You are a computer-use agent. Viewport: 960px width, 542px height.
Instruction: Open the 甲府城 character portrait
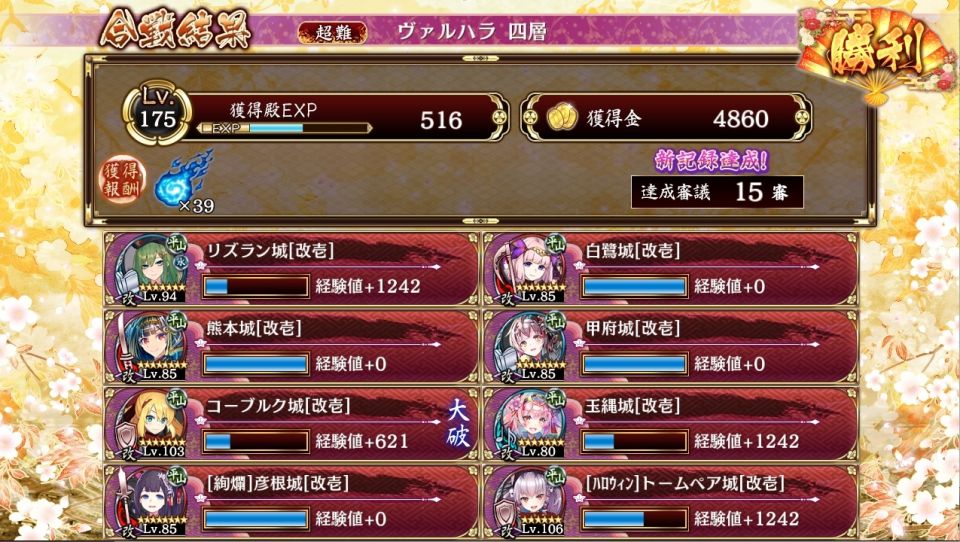click(x=530, y=345)
